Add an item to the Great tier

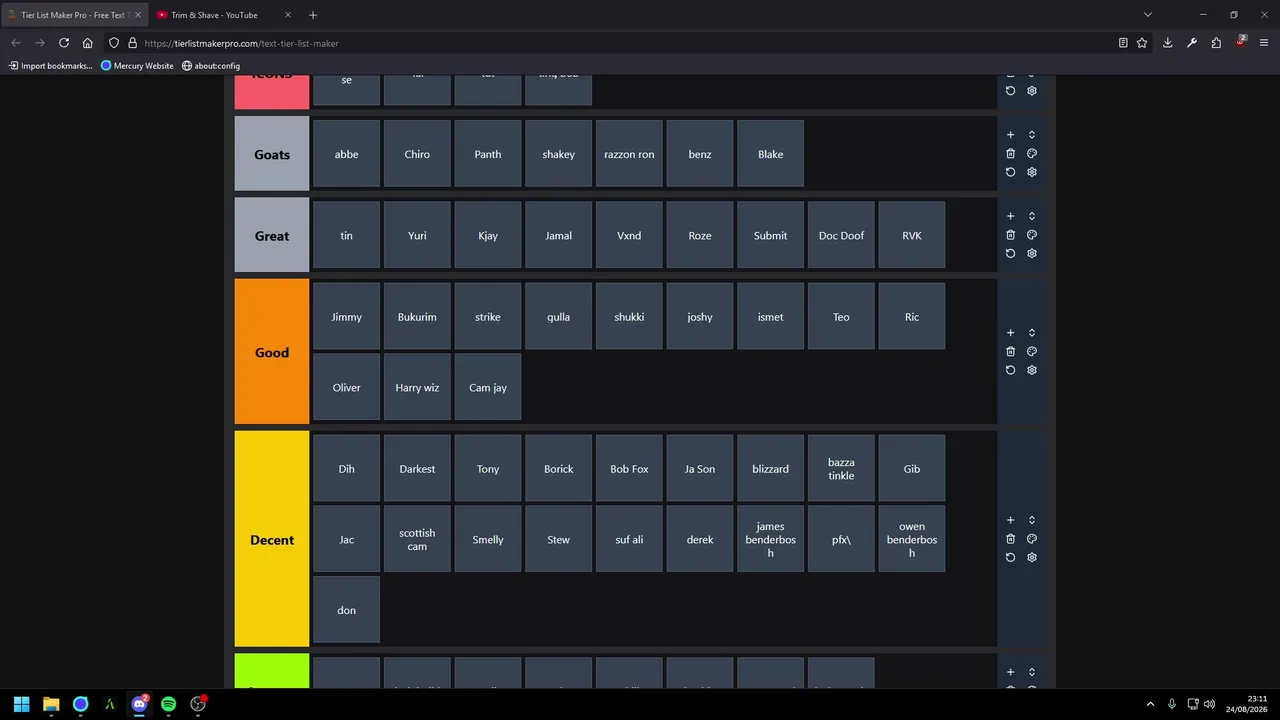point(1010,216)
